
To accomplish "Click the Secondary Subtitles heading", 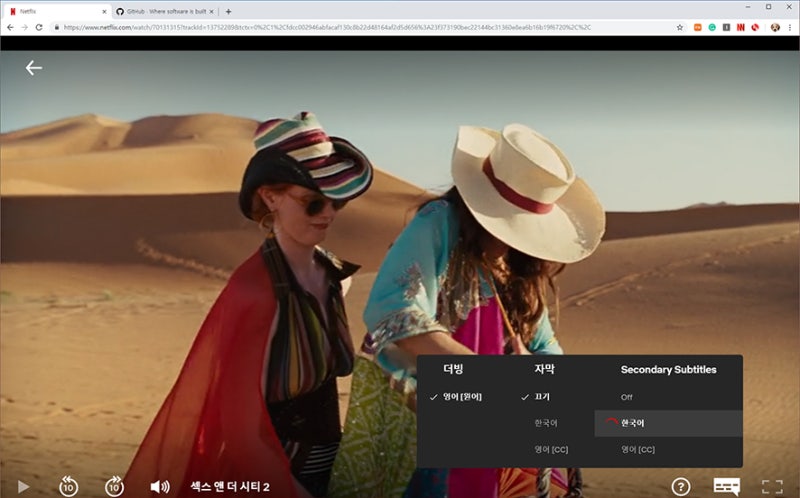I will pyautogui.click(x=668, y=369).
